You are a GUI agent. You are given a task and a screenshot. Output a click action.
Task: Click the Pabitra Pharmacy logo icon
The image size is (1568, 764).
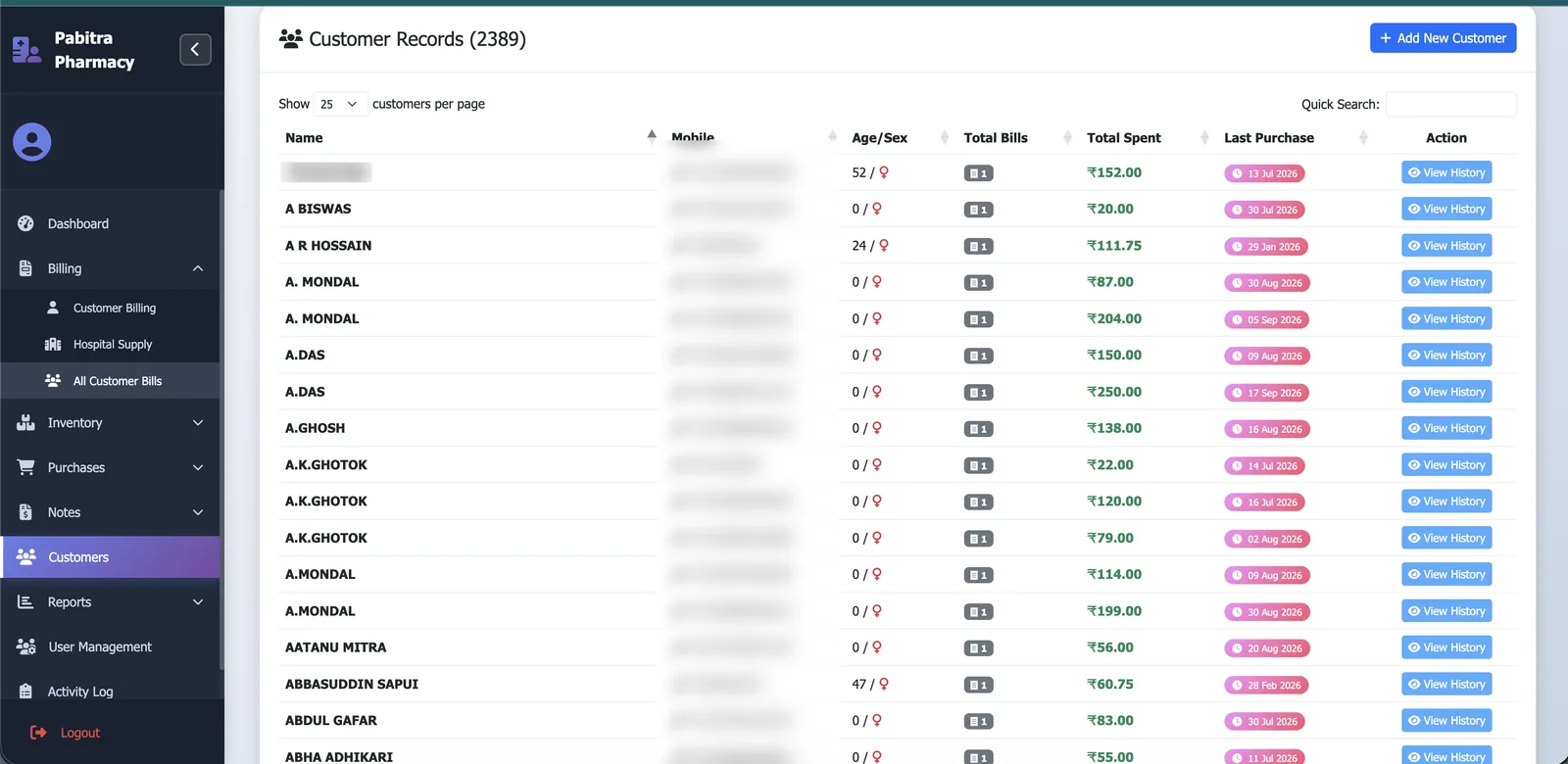point(26,50)
